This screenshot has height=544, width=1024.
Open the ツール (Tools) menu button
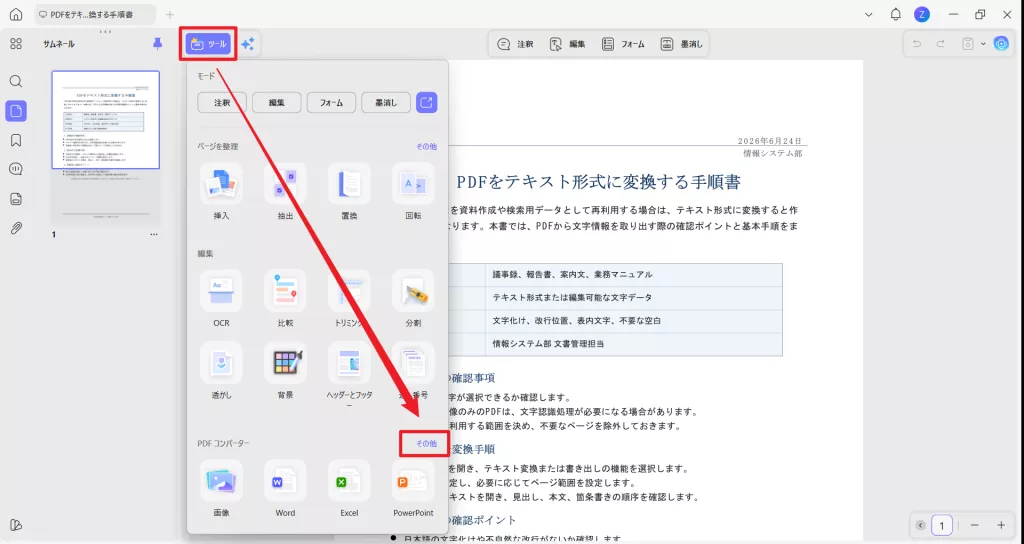[x=208, y=44]
